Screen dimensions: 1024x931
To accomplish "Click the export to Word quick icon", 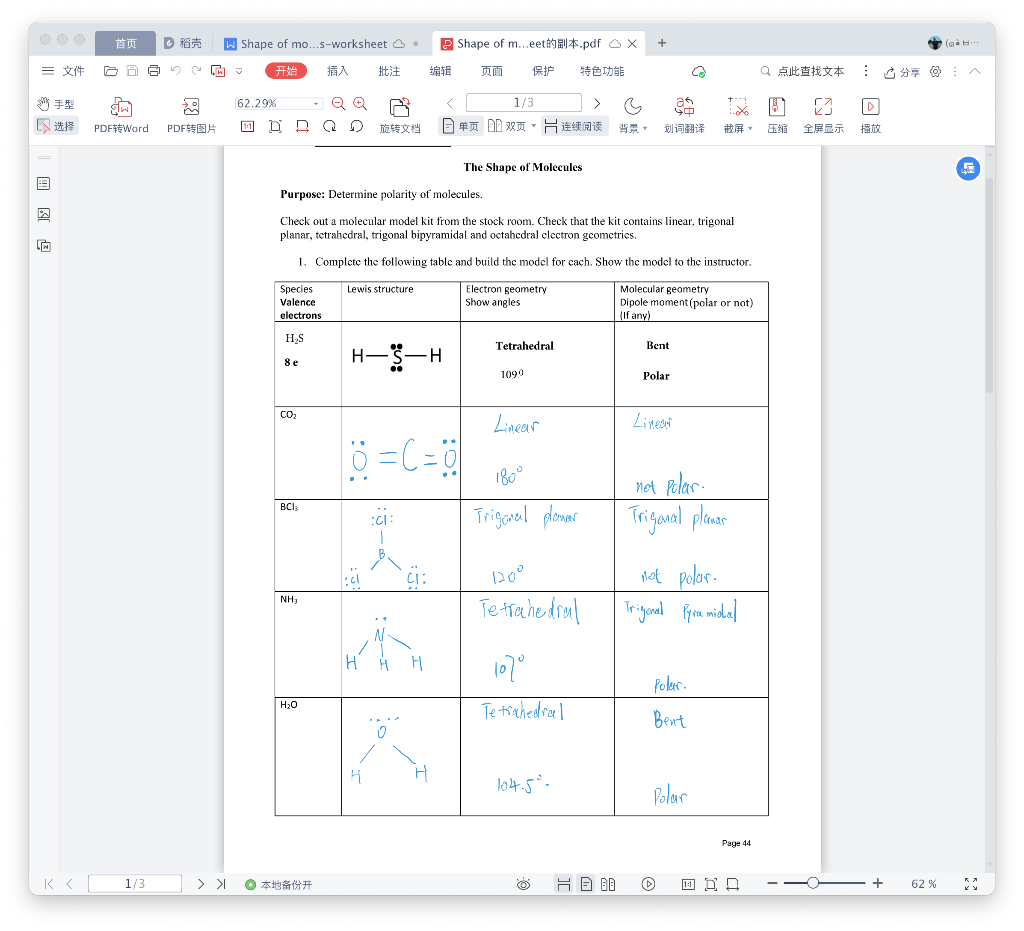I will point(218,71).
